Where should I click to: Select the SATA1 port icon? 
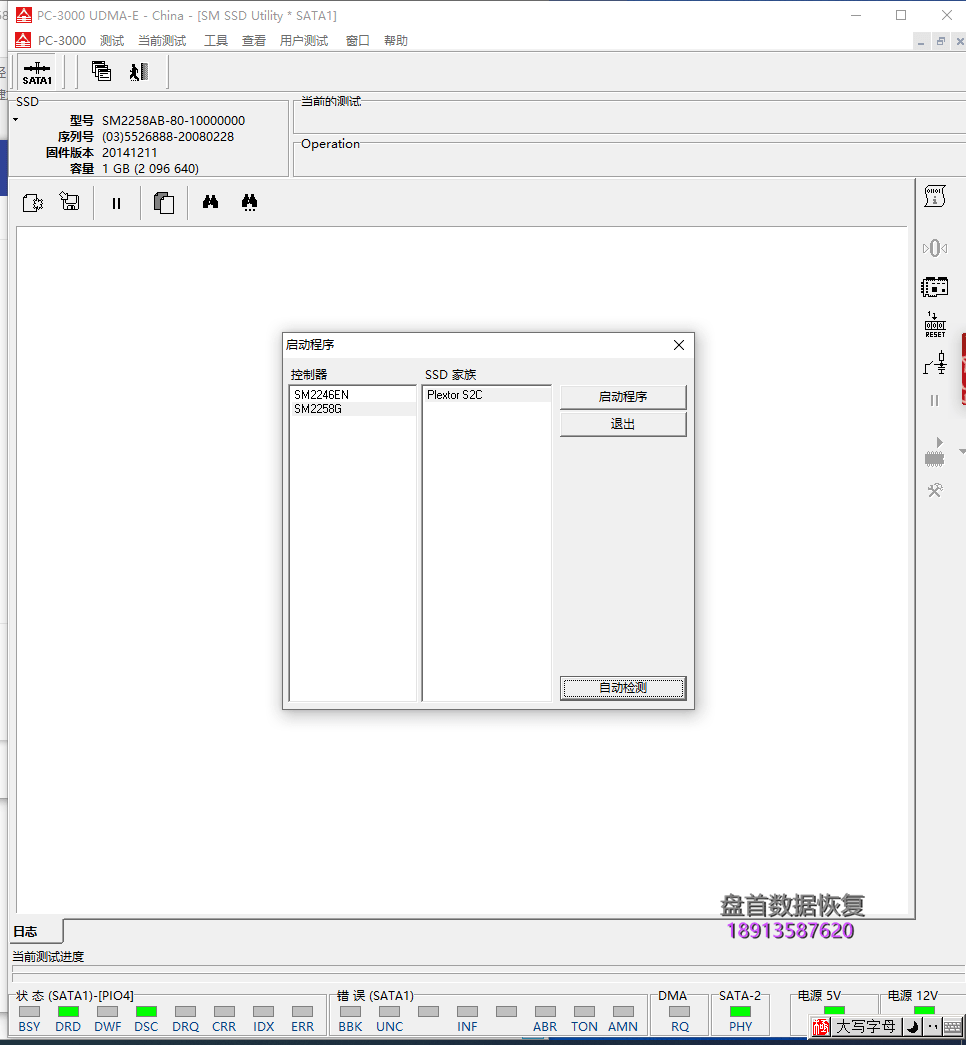[37, 73]
